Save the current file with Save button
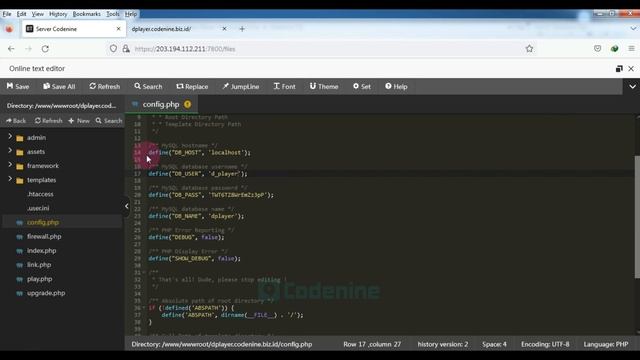Viewport: 640px width, 360px height. [18, 87]
